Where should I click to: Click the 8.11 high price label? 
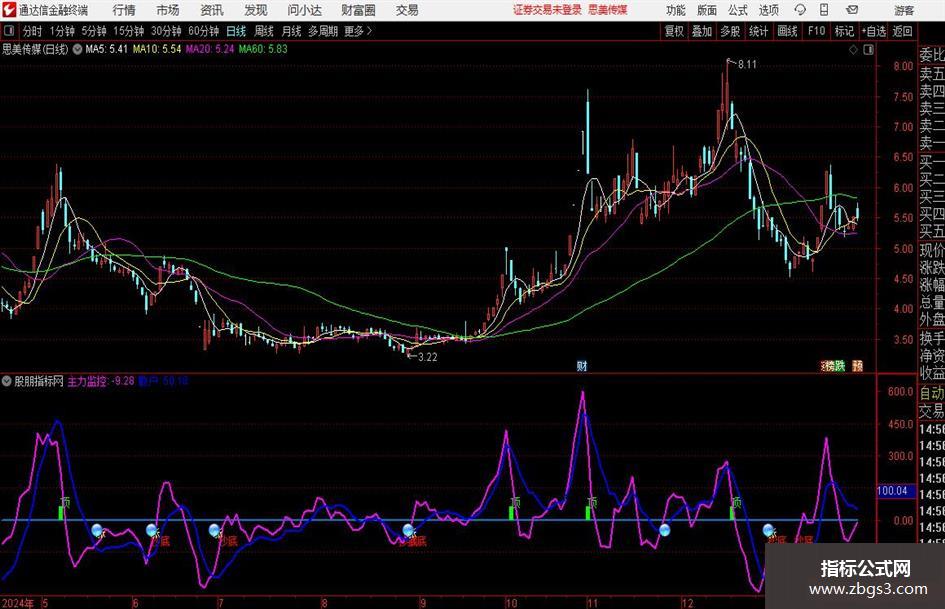click(747, 65)
